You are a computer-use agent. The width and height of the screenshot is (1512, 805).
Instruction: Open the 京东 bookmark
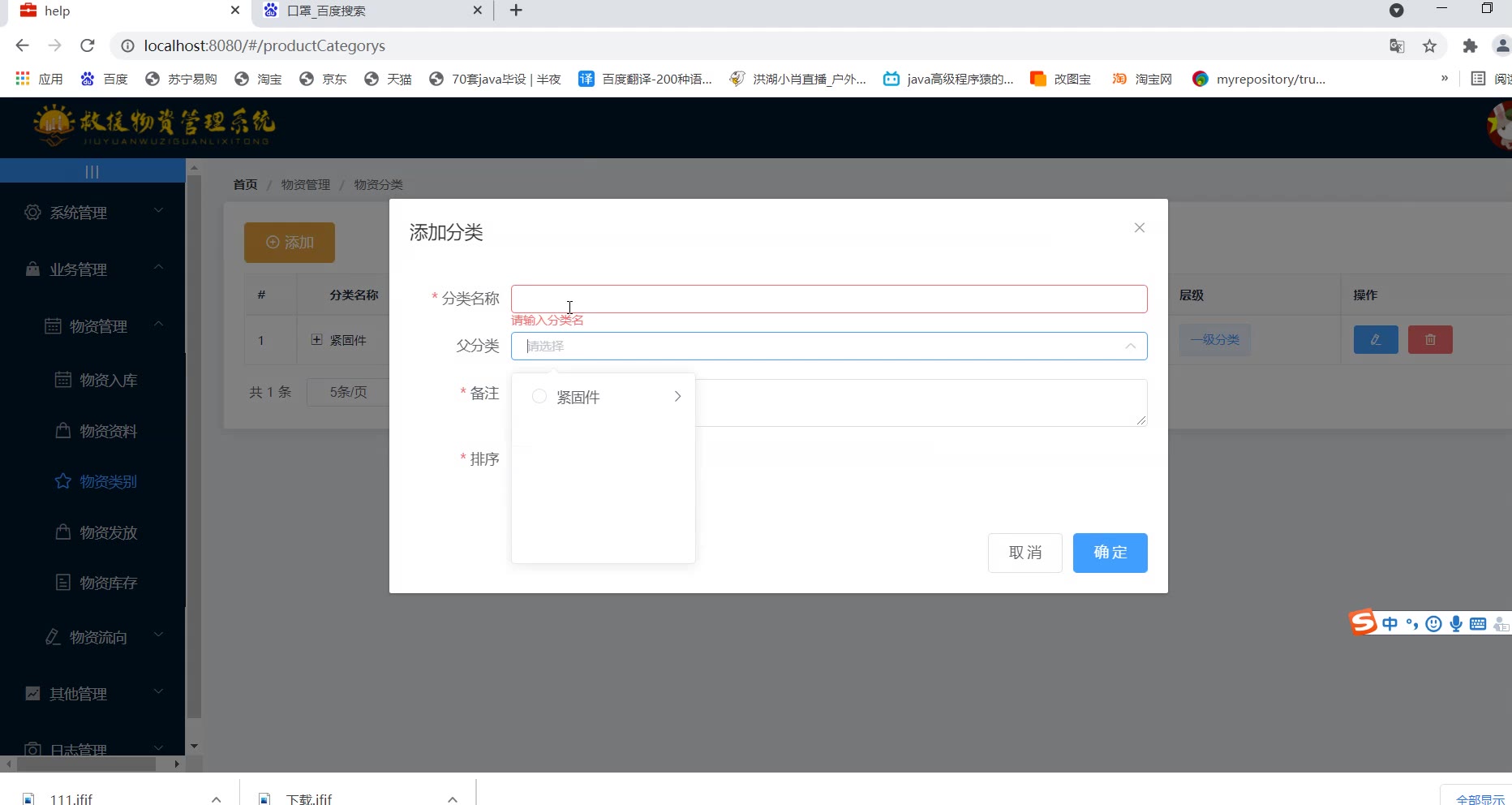[323, 79]
